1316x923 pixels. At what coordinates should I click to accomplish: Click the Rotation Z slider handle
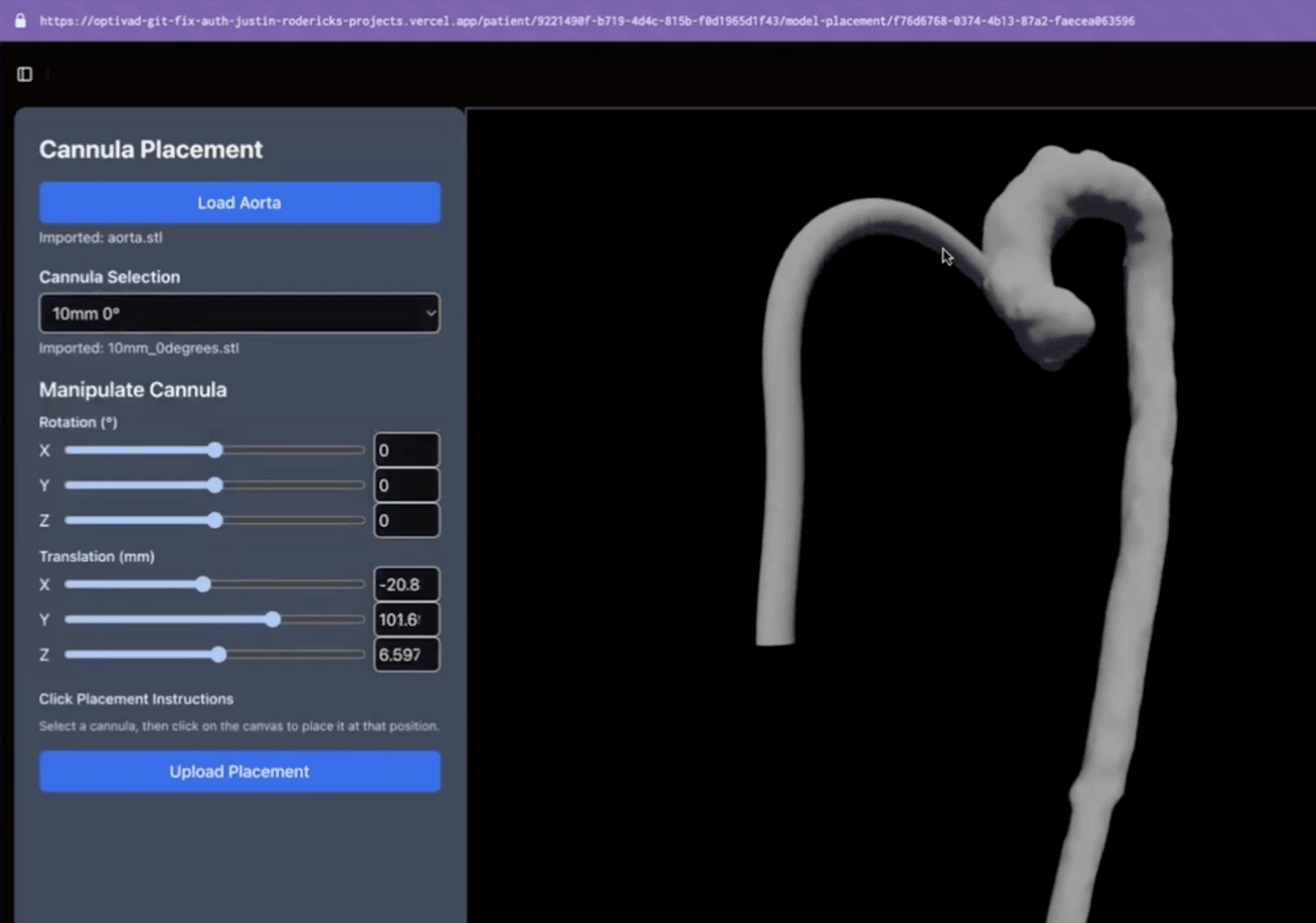pyautogui.click(x=215, y=520)
